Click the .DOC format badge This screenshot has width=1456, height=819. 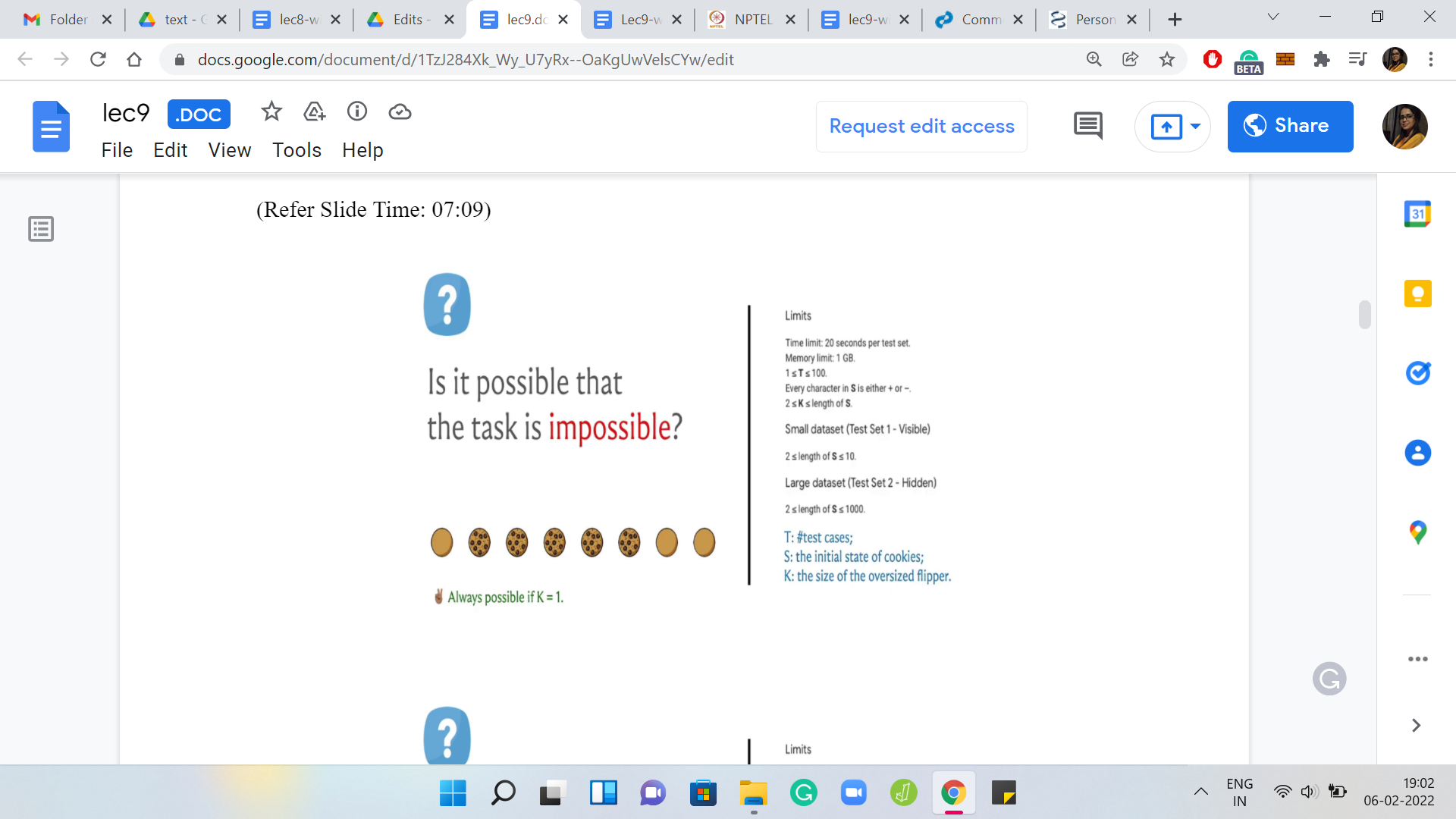[199, 115]
